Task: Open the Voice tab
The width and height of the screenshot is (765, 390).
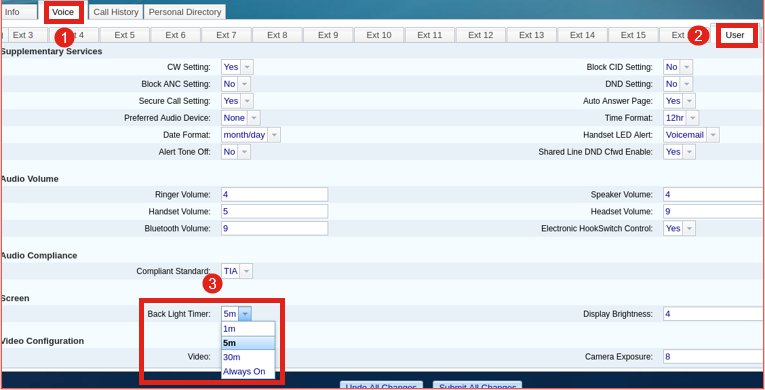Action: tap(63, 12)
